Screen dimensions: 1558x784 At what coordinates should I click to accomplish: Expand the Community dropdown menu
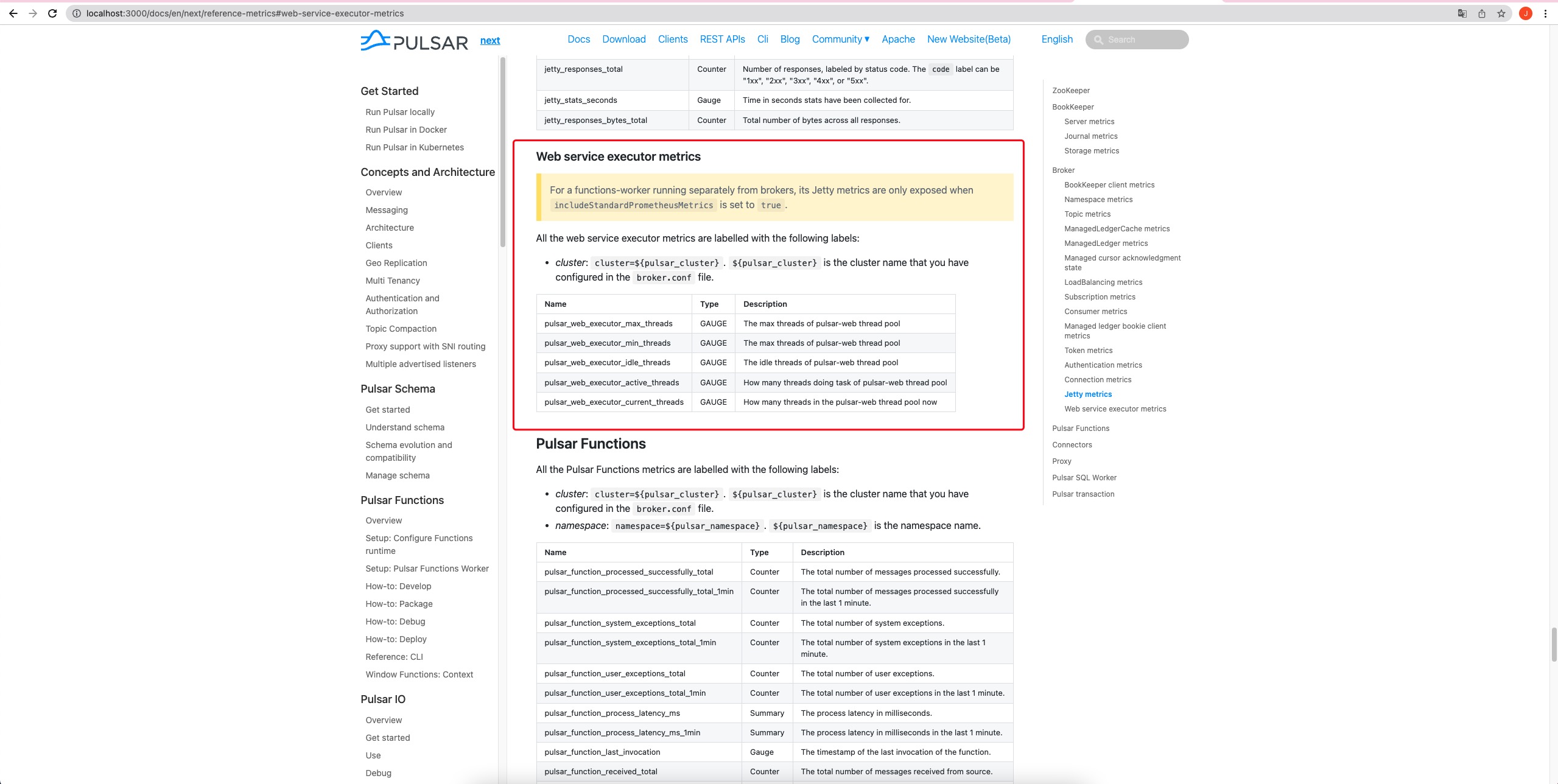(x=840, y=40)
